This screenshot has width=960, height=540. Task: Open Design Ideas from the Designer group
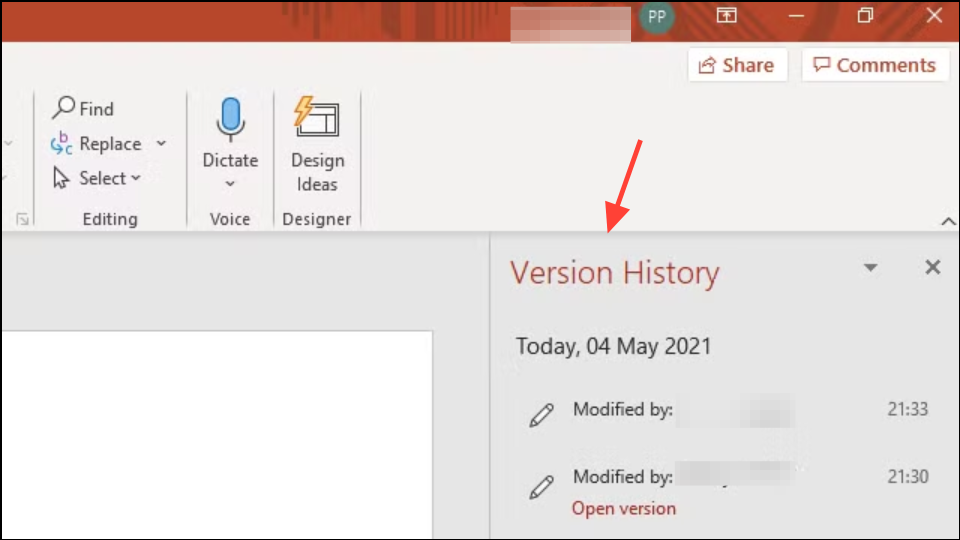317,145
